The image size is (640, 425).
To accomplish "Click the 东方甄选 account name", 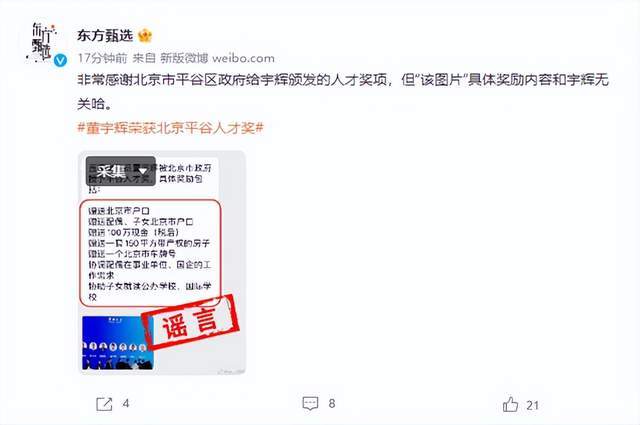I will [105, 36].
